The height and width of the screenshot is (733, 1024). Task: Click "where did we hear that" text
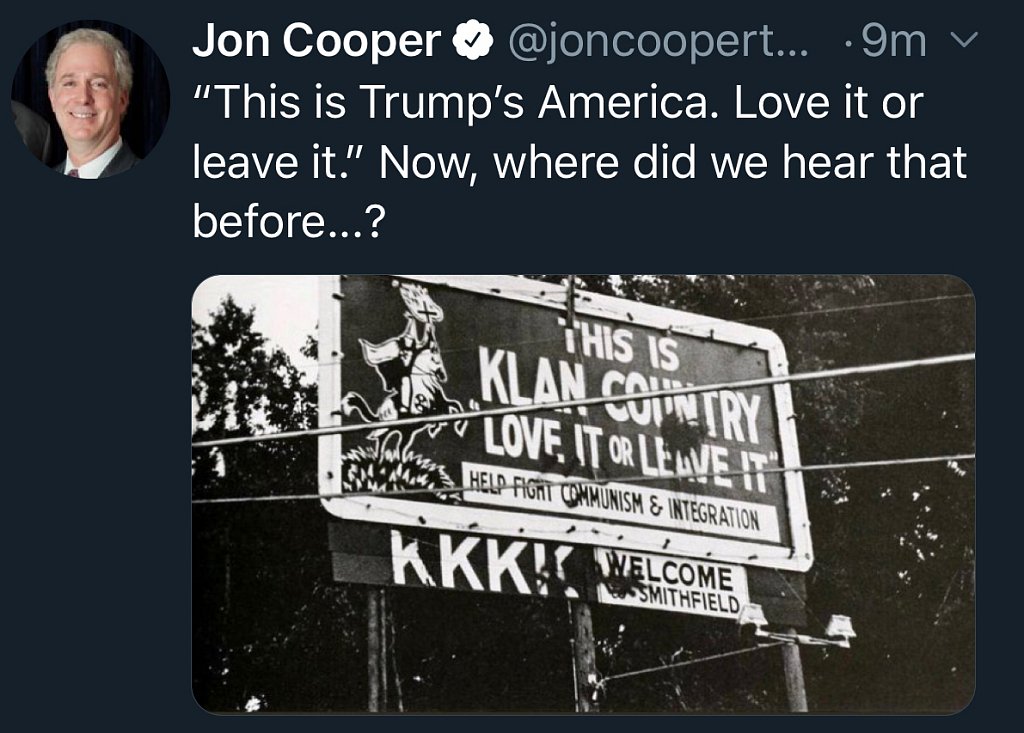point(725,162)
